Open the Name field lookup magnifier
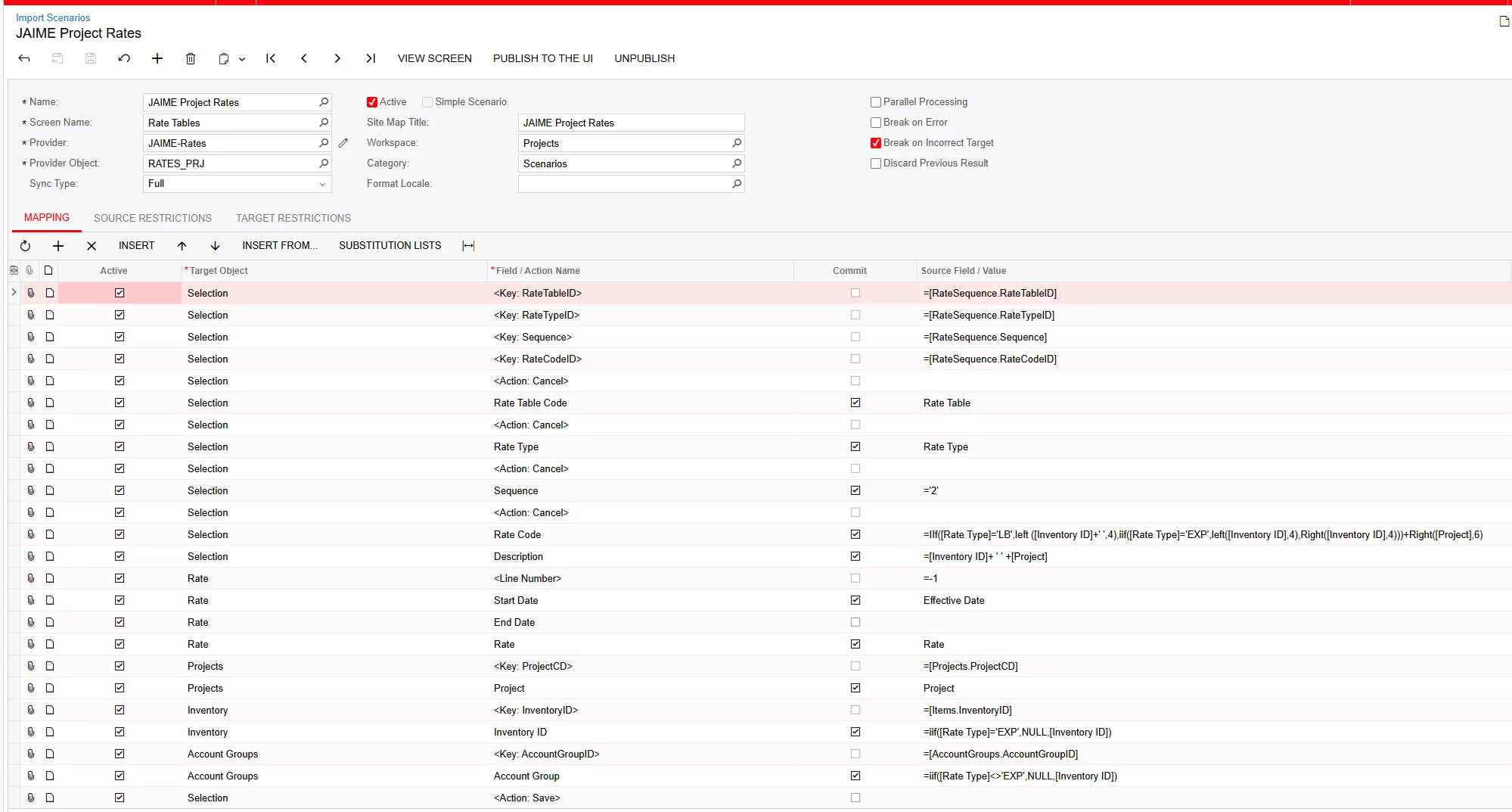 [324, 102]
